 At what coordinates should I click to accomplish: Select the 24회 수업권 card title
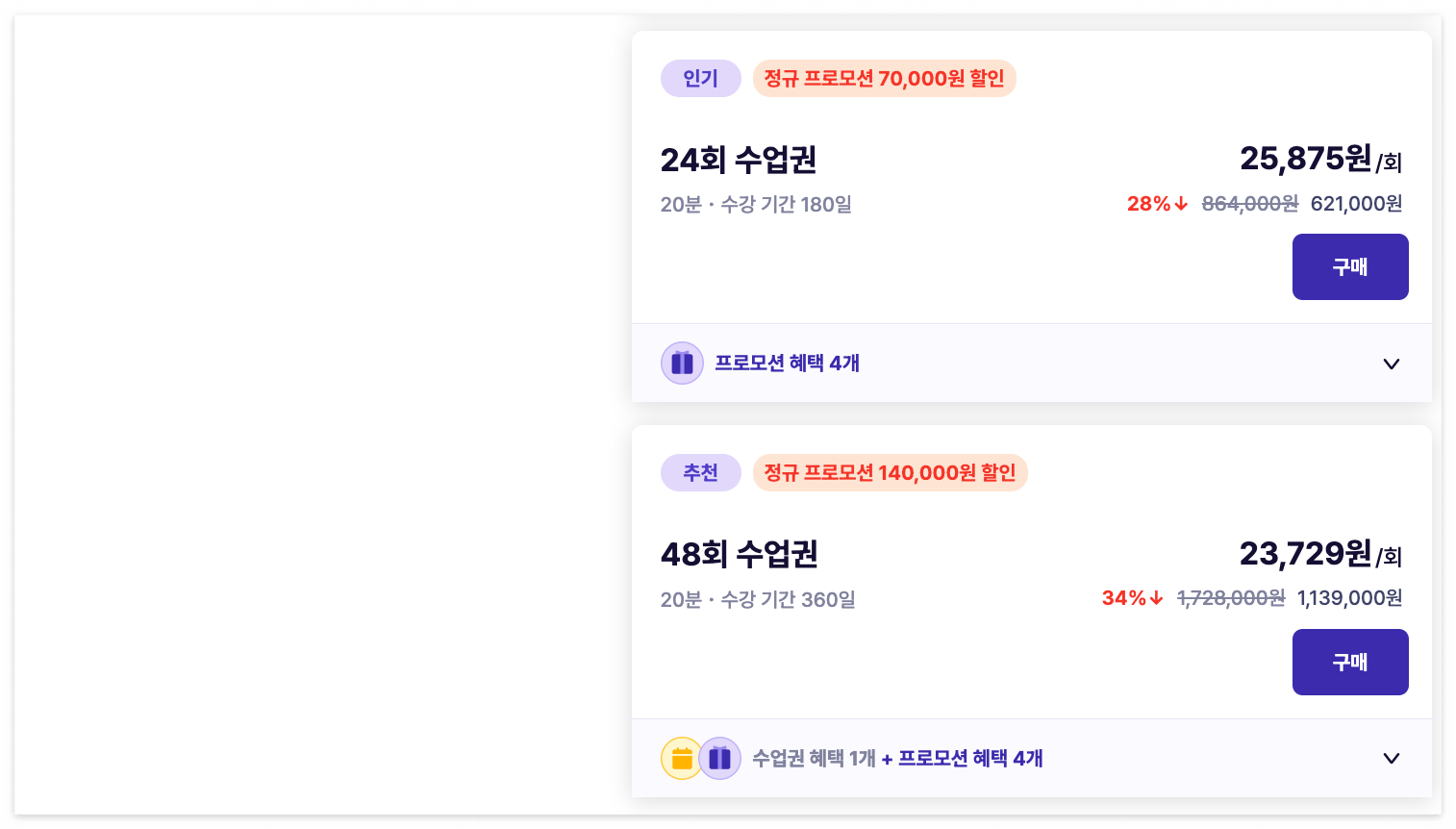tap(740, 161)
